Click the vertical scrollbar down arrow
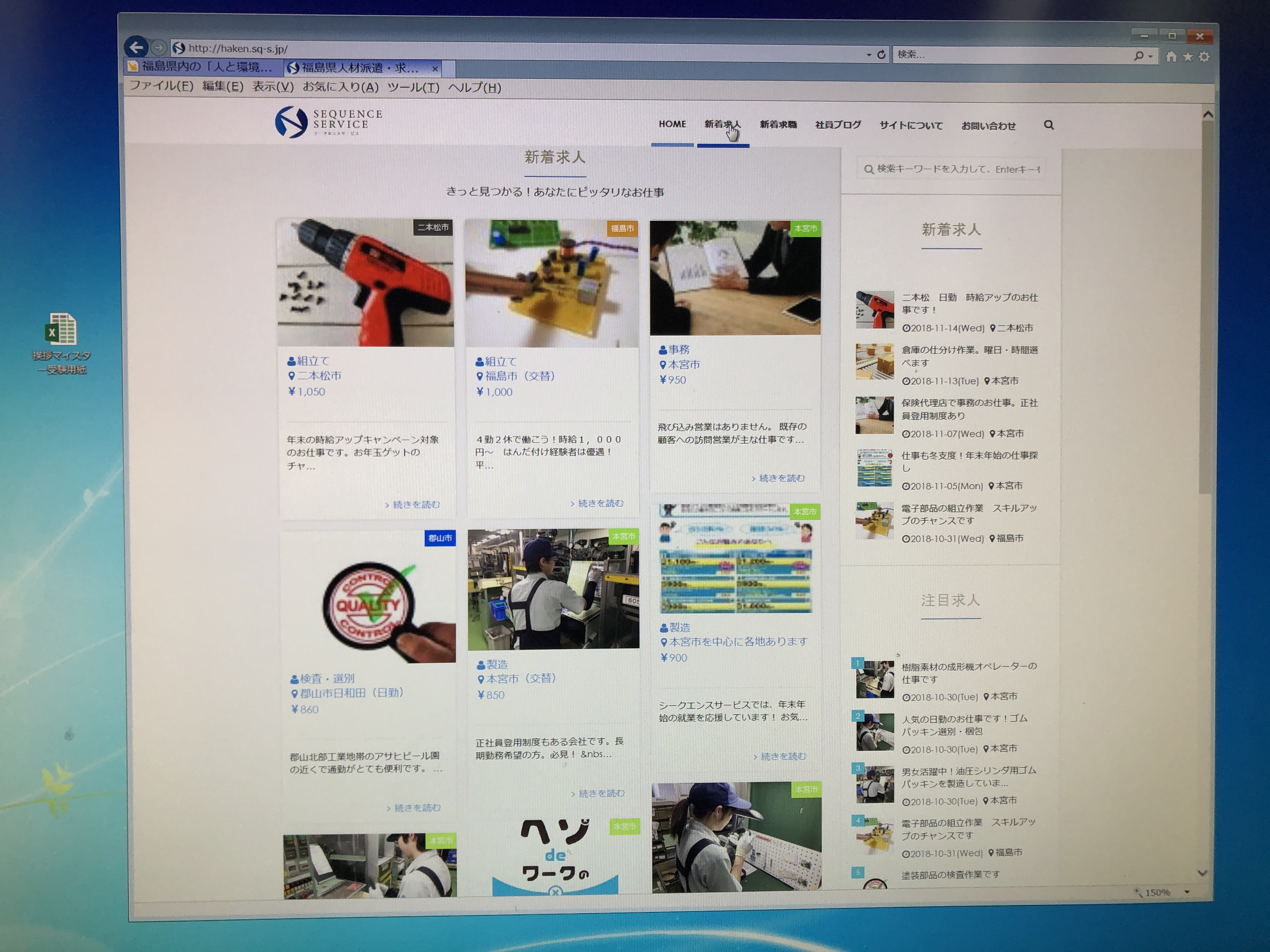The height and width of the screenshot is (952, 1270). (x=1202, y=873)
